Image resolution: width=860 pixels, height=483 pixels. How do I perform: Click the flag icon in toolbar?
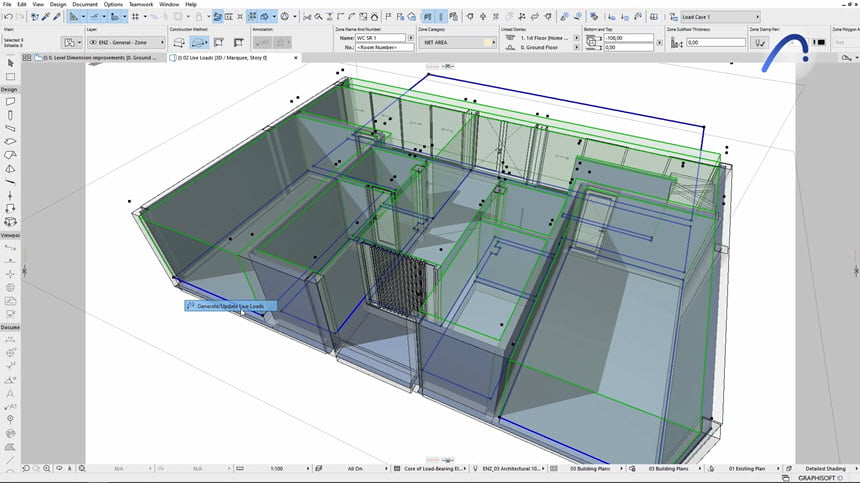[388, 17]
